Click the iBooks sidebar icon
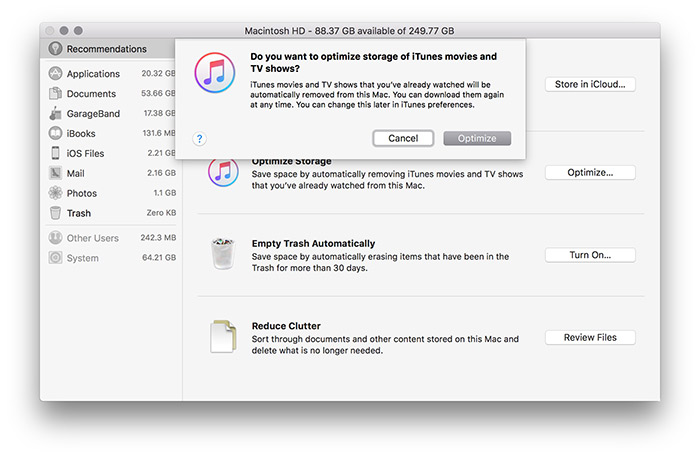Screen dimensions: 700x458 tap(55, 133)
